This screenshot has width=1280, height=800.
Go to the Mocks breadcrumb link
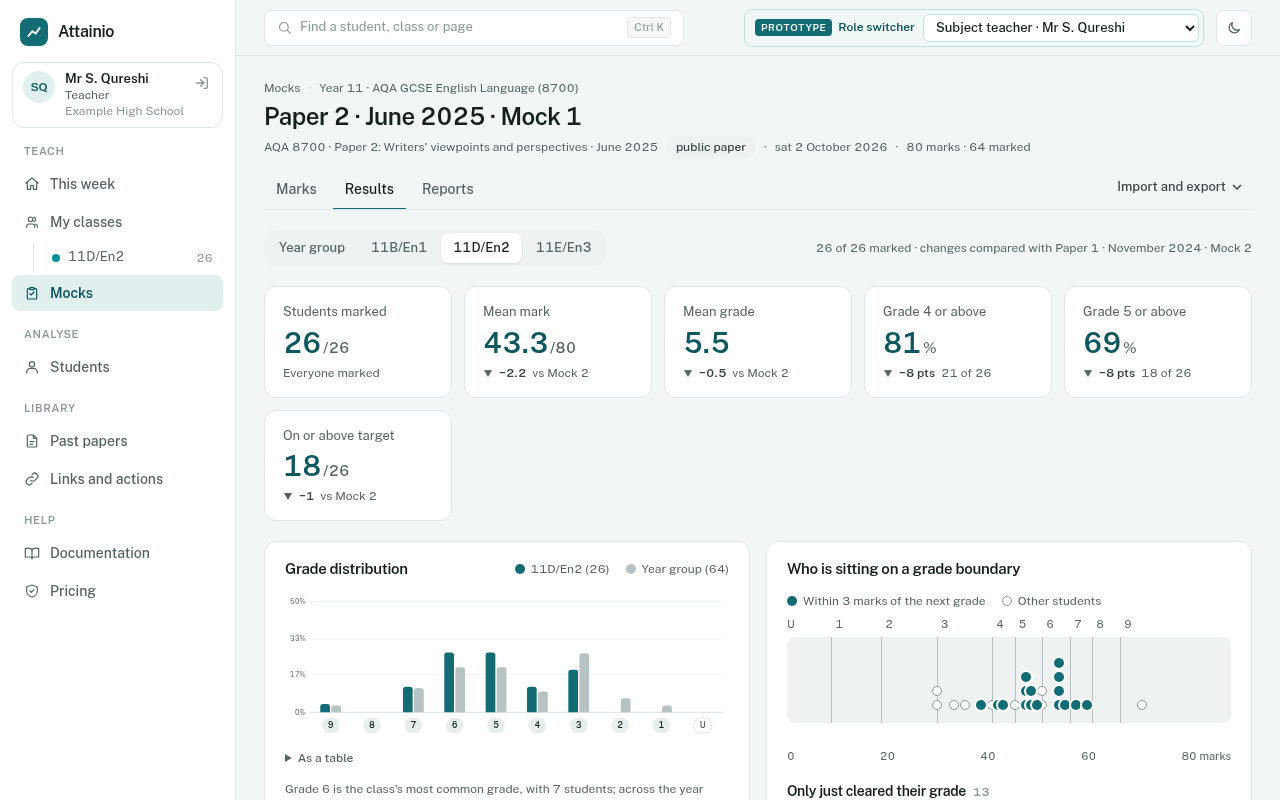tap(282, 88)
